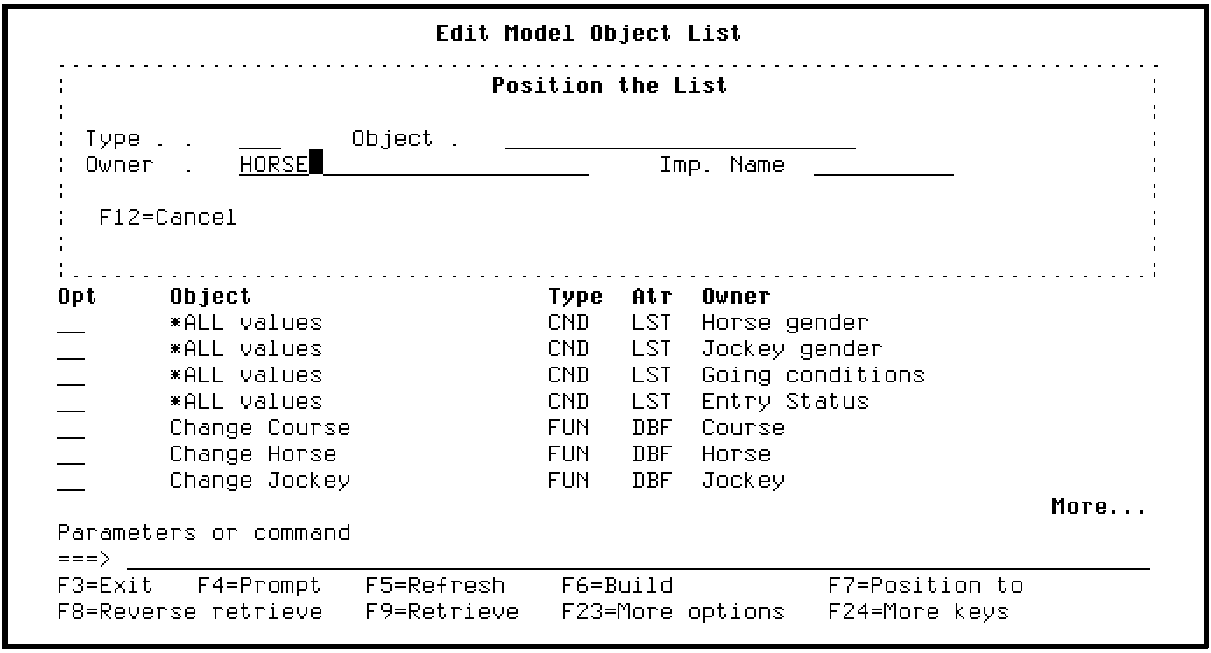
Task: Click the Type input field
Action: pyautogui.click(x=260, y=140)
